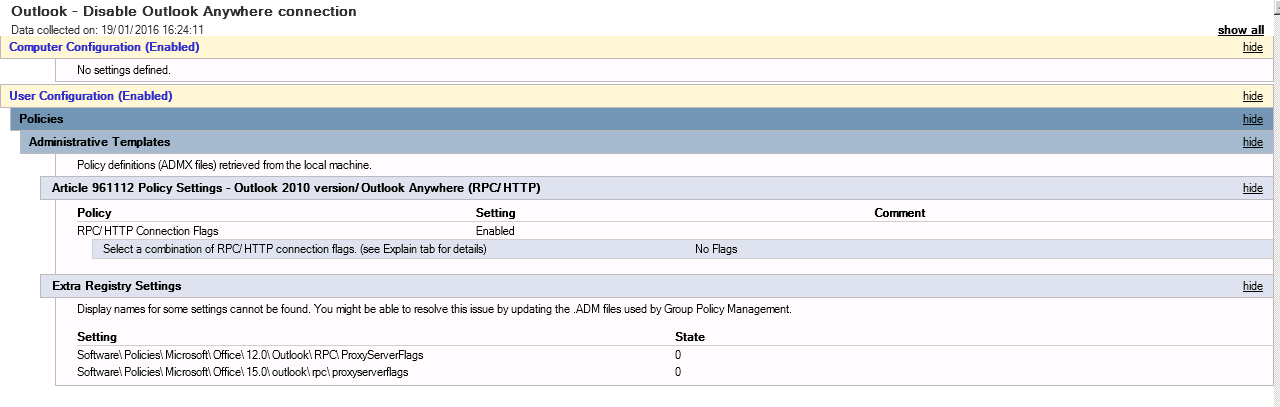Click the Policy column header

94,213
